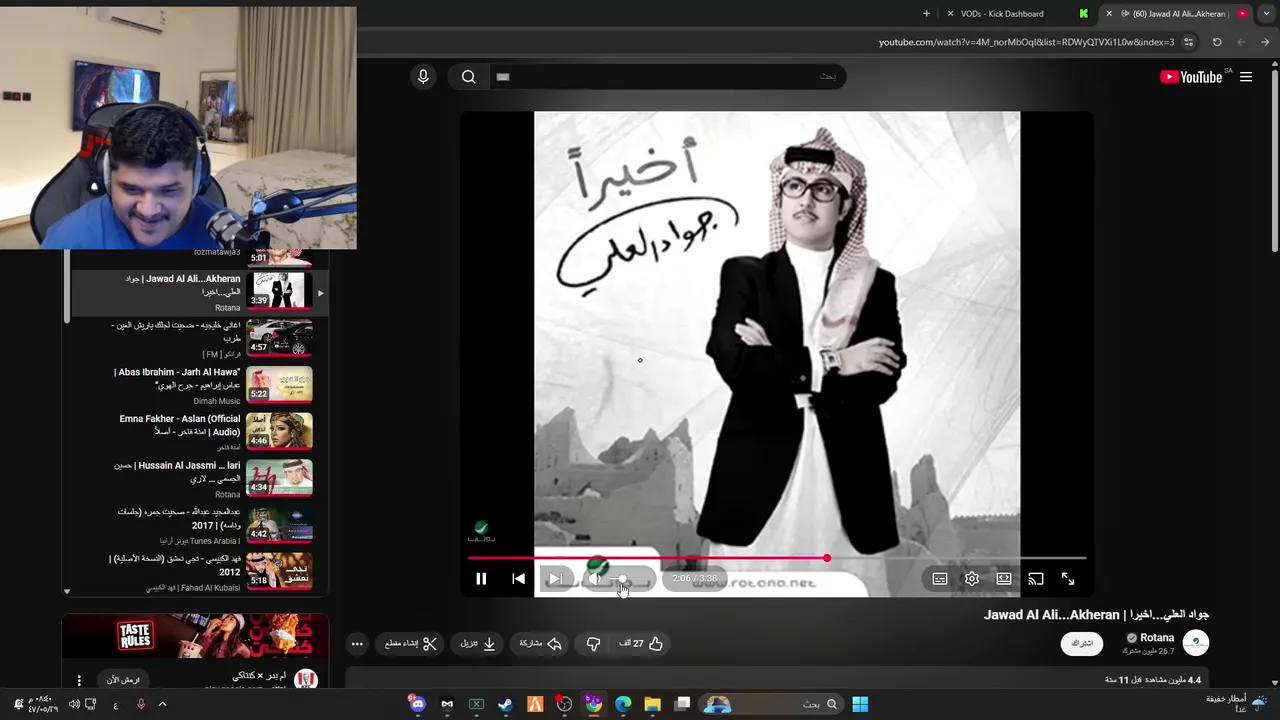The image size is (1280, 720).
Task: Seek on the red video progress bar
Action: pyautogui.click(x=777, y=558)
